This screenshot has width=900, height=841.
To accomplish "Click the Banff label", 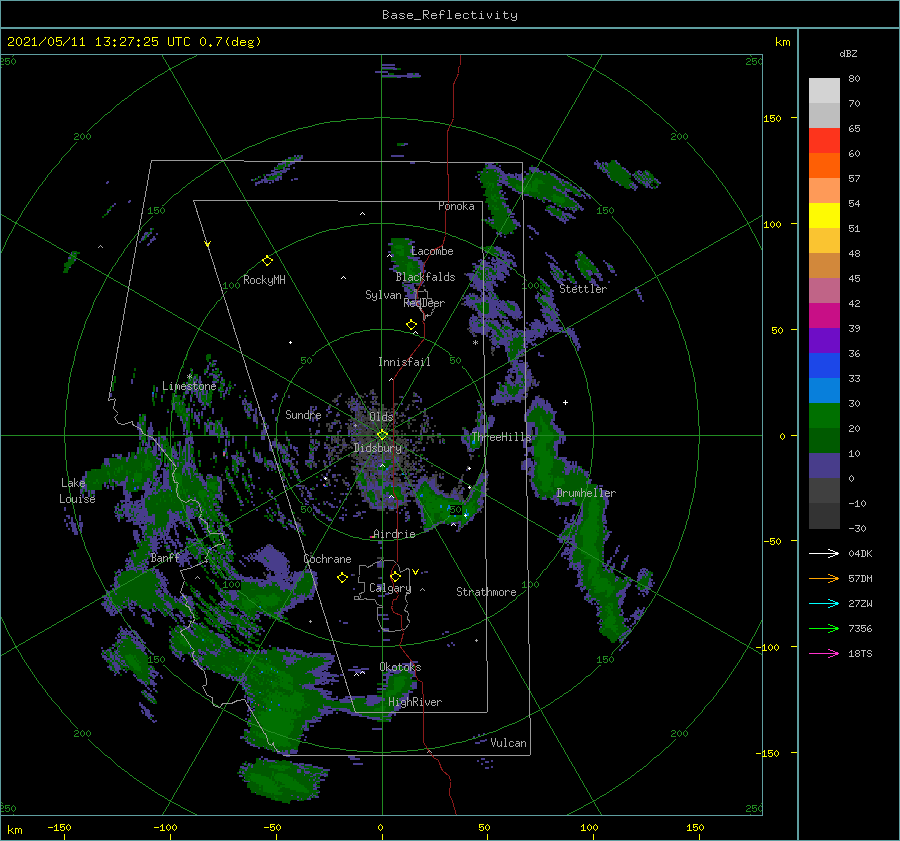I will (165, 558).
